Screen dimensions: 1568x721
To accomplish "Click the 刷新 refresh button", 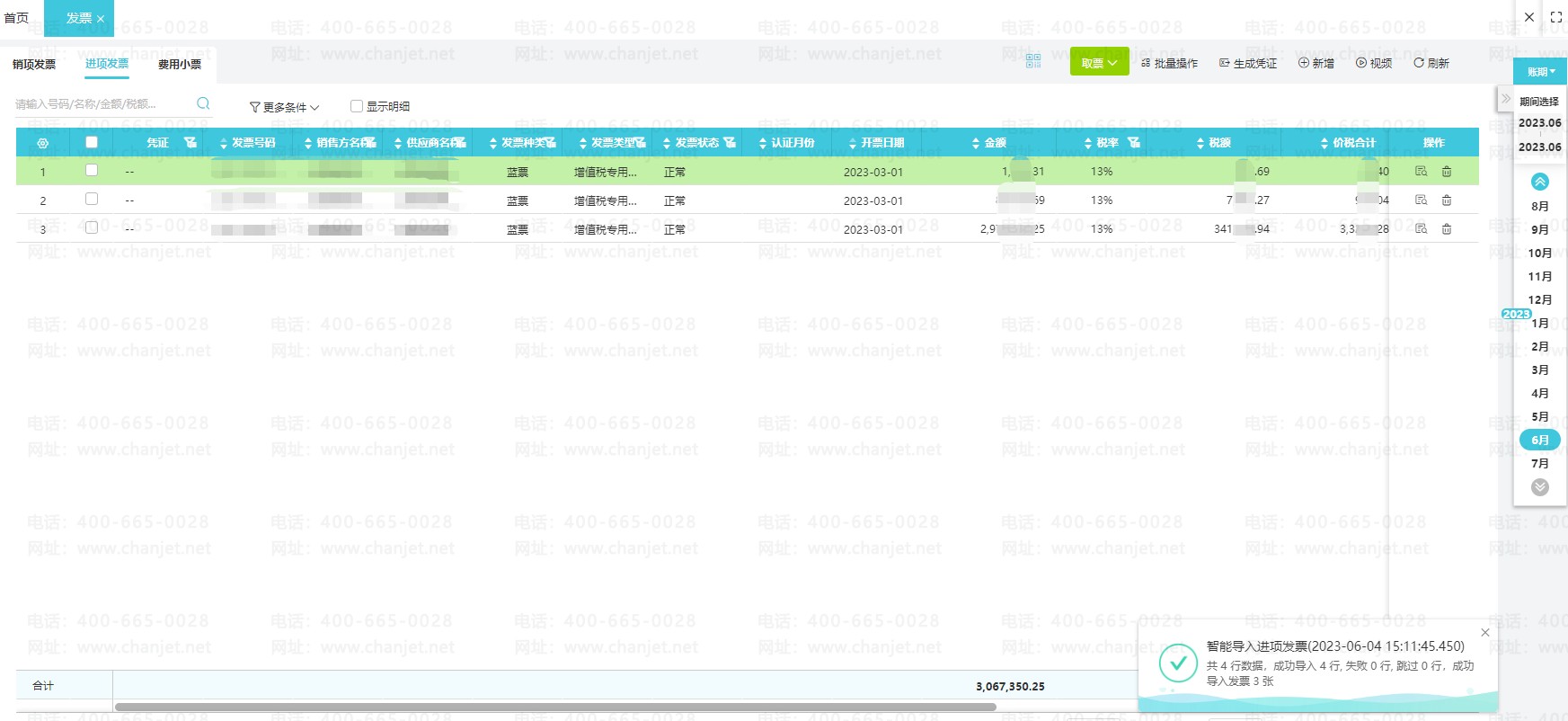I will click(1431, 63).
